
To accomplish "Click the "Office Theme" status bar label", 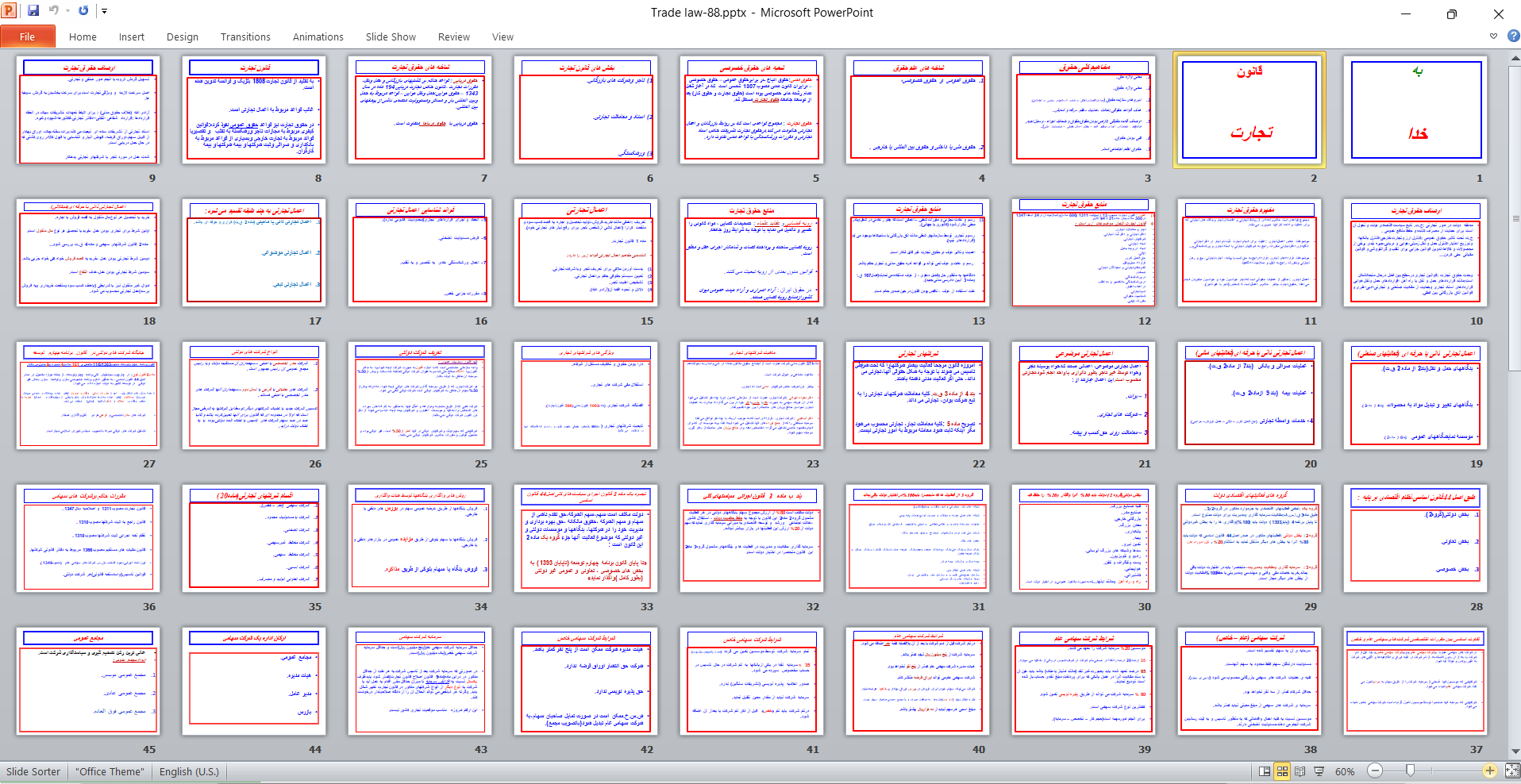I will click(x=110, y=771).
